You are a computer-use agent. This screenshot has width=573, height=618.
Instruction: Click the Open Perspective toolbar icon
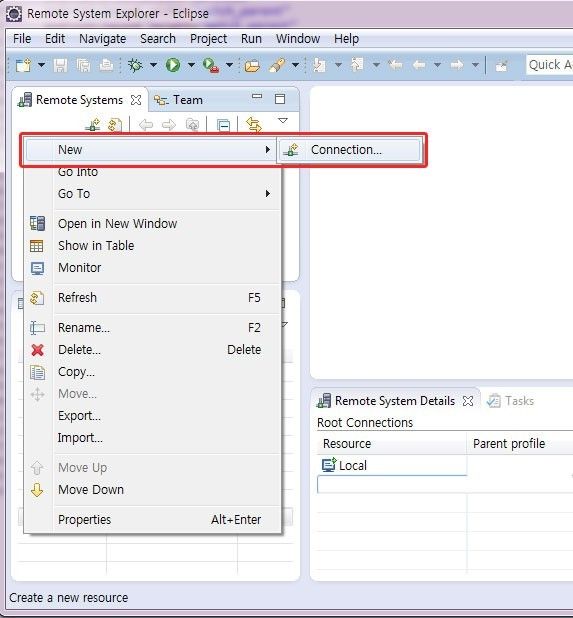(501, 65)
